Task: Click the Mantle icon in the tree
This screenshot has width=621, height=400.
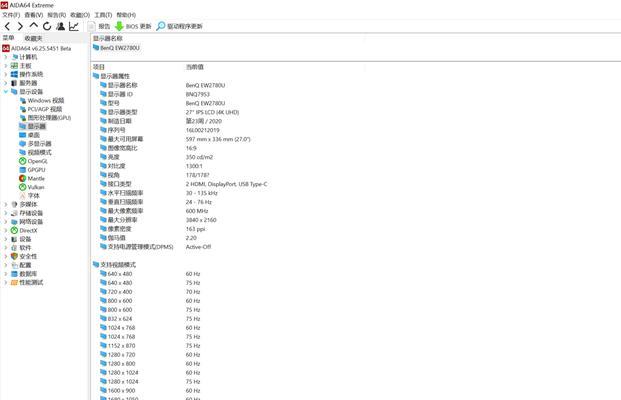Action: pyautogui.click(x=23, y=179)
